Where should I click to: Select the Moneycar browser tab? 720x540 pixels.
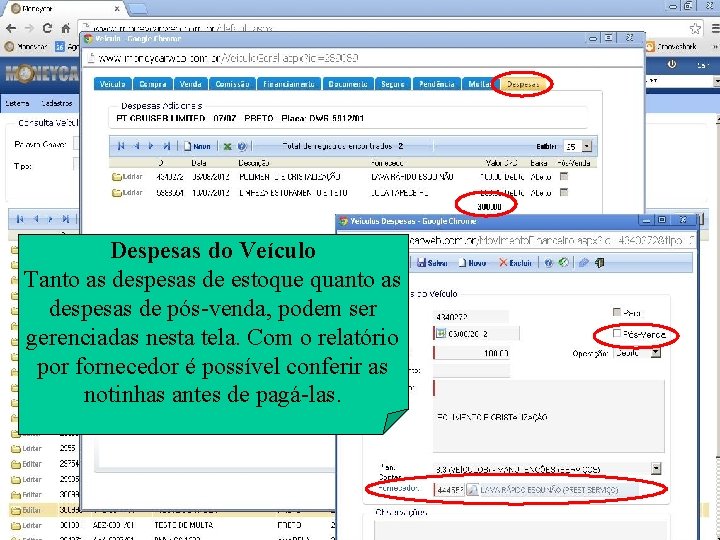click(x=66, y=9)
